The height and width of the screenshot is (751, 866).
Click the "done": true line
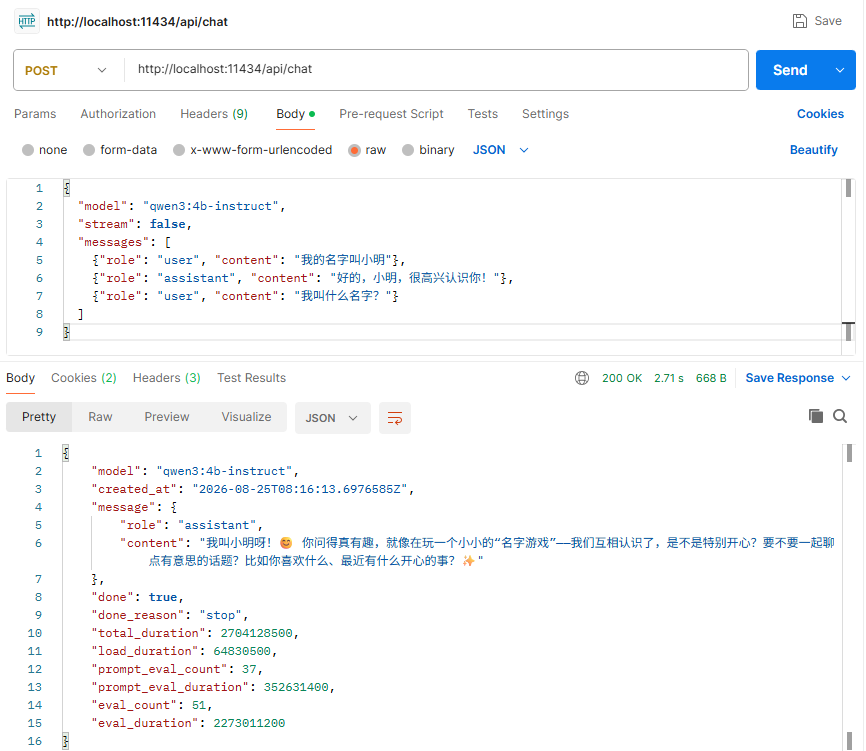(x=138, y=597)
